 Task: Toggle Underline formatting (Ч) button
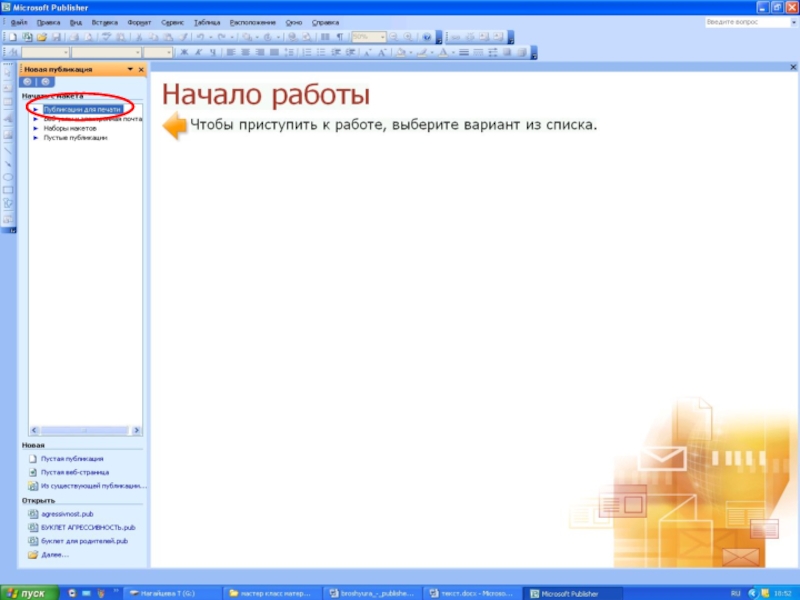pos(210,52)
